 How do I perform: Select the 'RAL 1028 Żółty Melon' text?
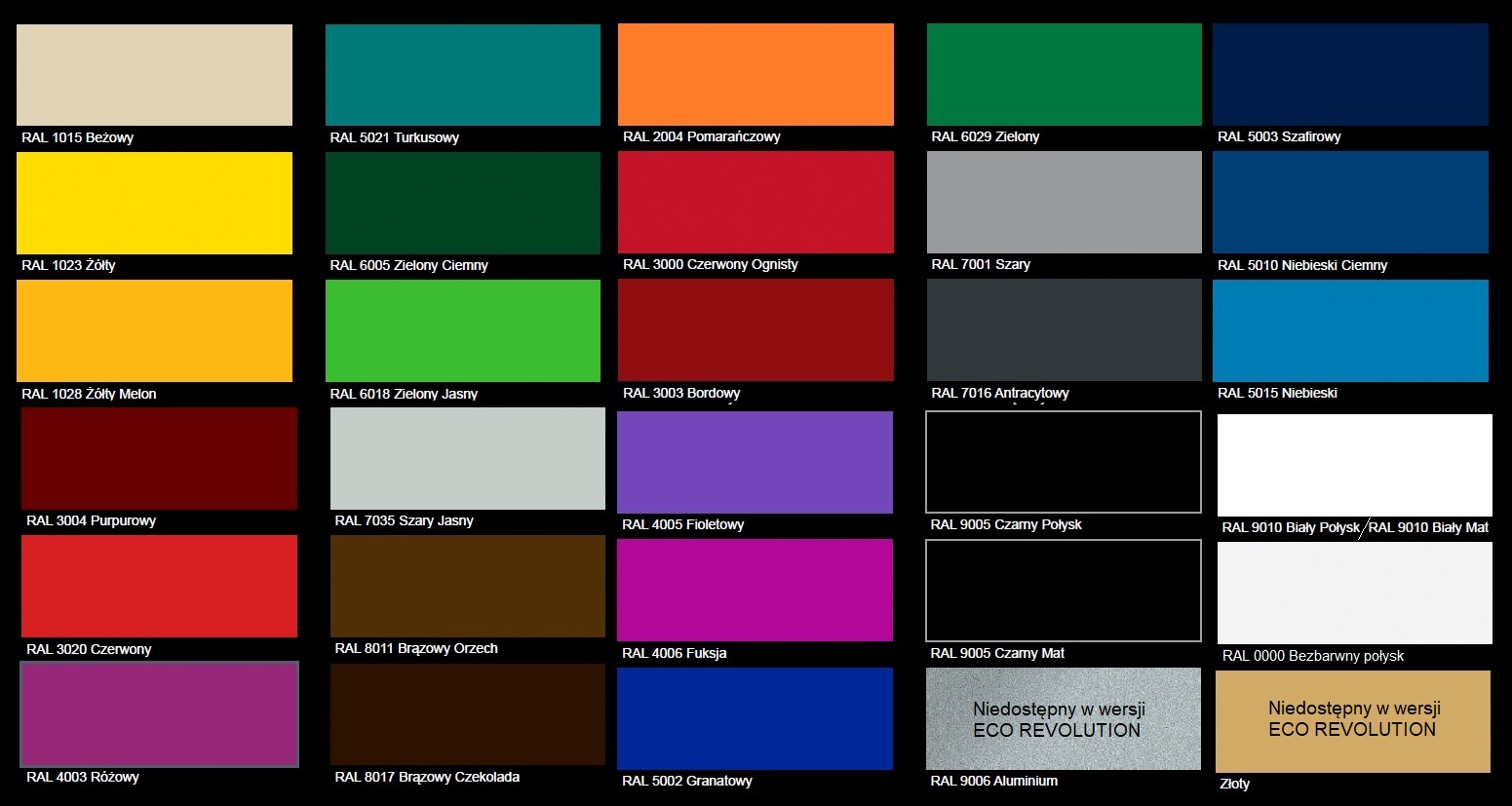click(x=89, y=394)
